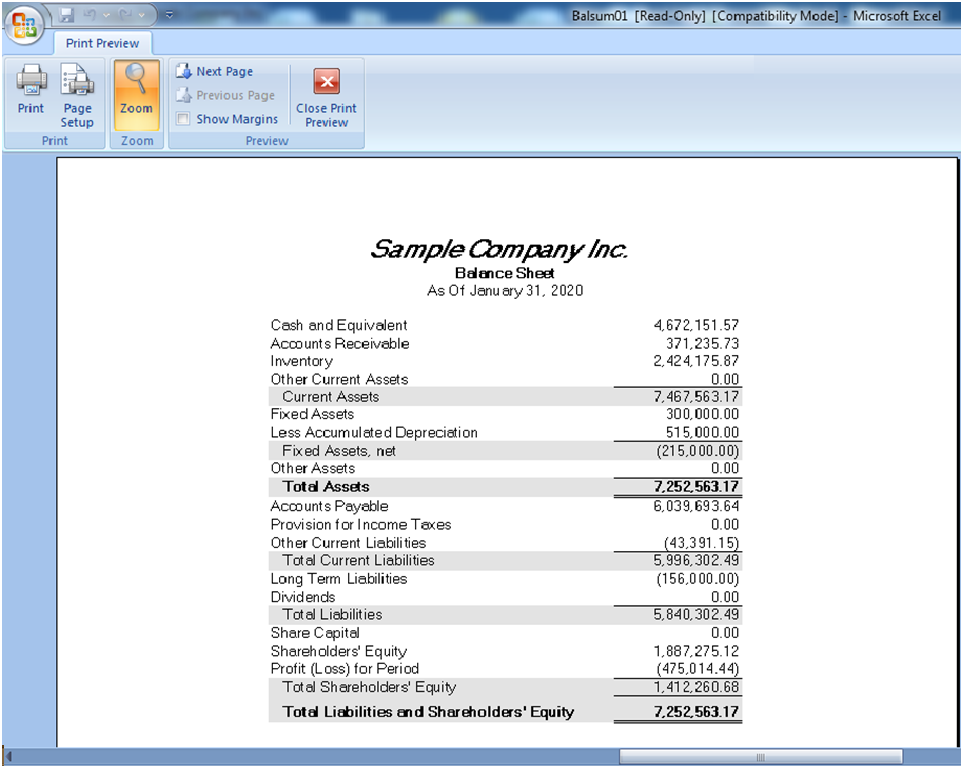The width and height of the screenshot is (961, 766).
Task: Click the Fixed Assets, net label
Action: click(339, 451)
